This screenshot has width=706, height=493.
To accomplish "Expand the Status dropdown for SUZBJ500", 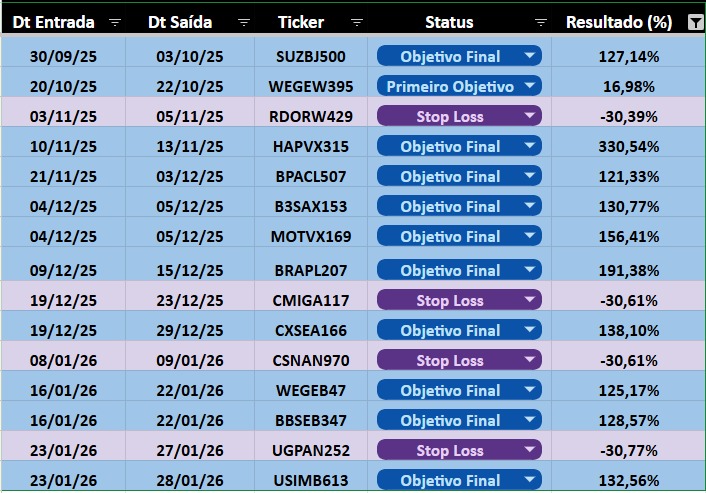I will (529, 56).
